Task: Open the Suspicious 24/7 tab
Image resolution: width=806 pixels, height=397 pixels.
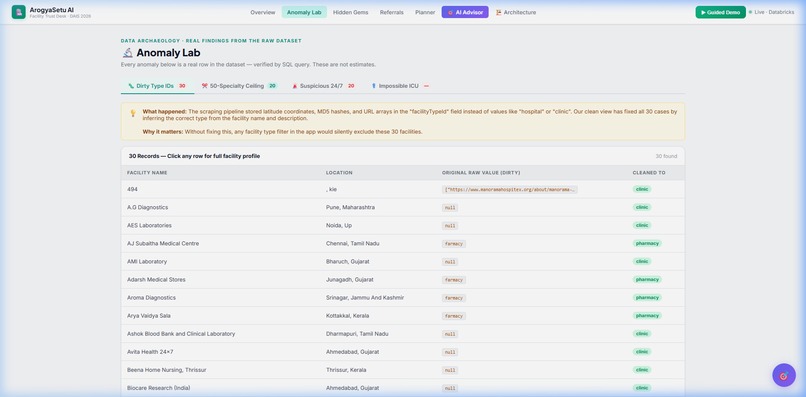Action: pyautogui.click(x=323, y=86)
